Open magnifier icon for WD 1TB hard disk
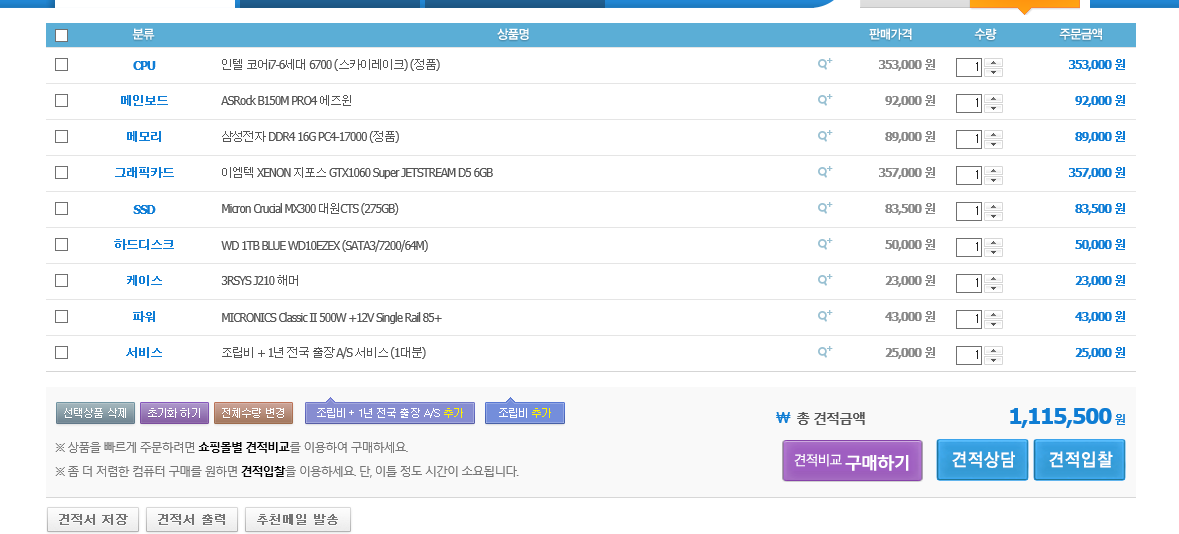Screen dimensions: 1179x534 click(x=824, y=244)
